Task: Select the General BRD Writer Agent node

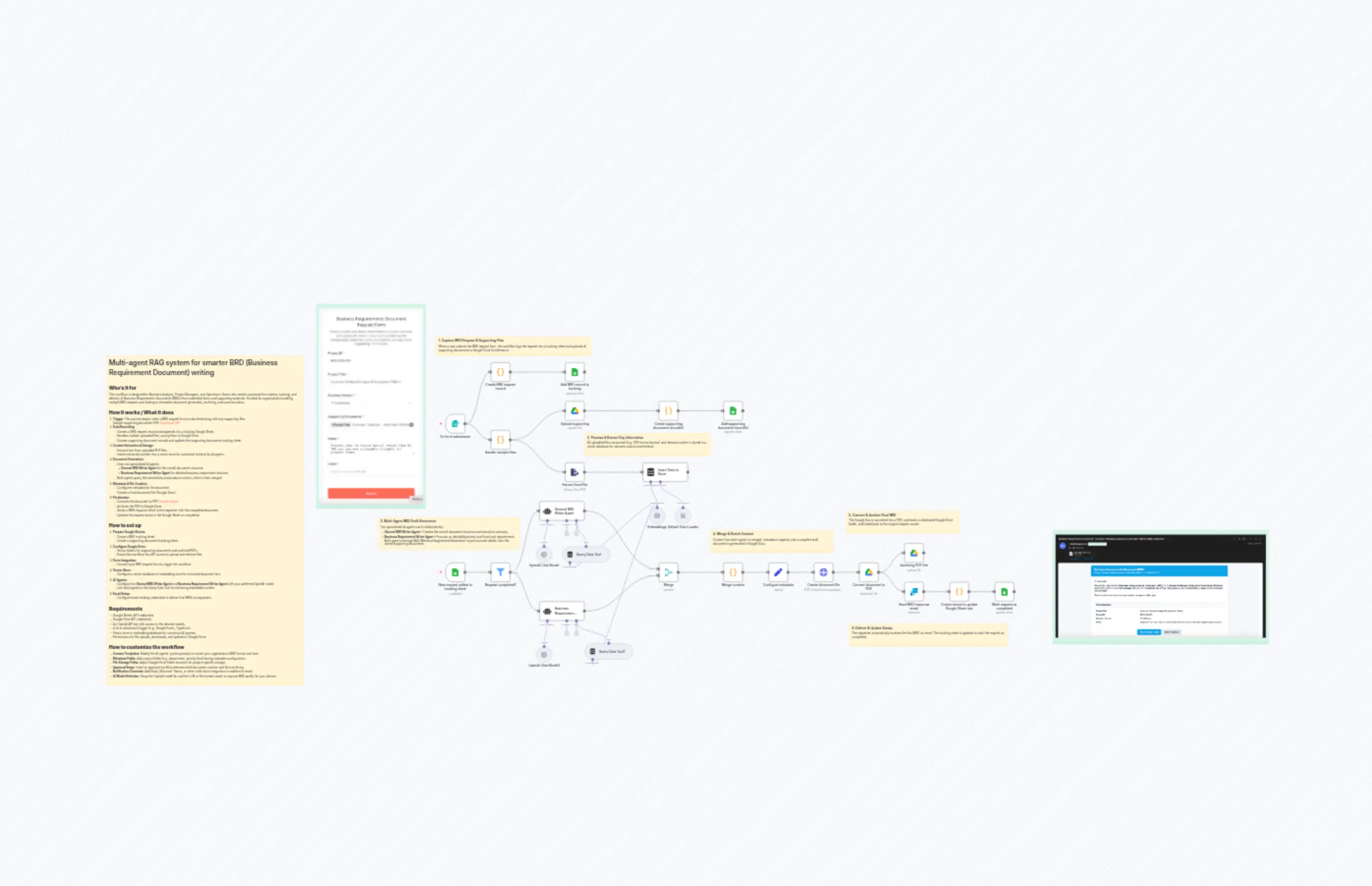Action: point(563,512)
